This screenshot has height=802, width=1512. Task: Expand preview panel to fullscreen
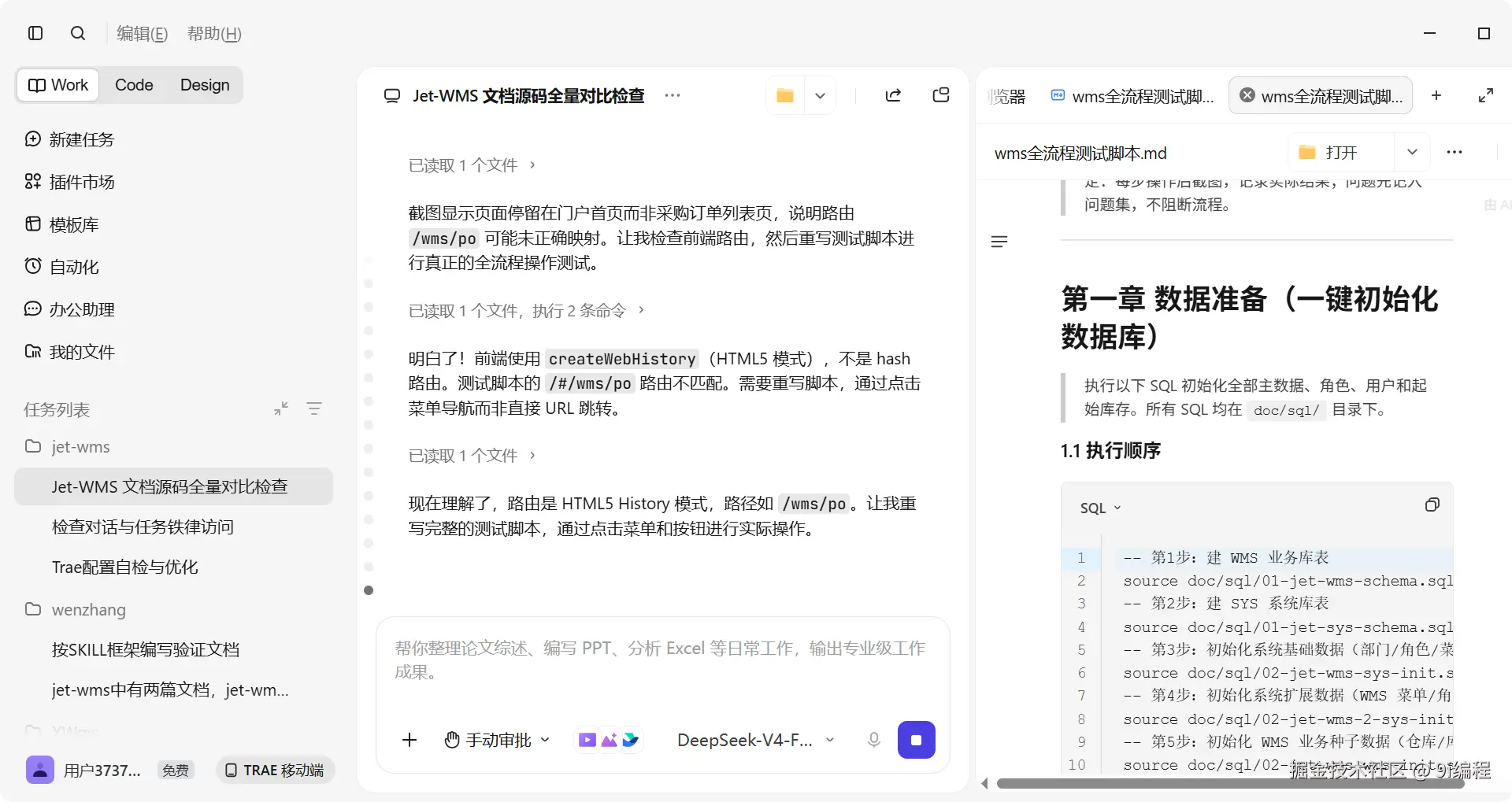pos(1485,95)
